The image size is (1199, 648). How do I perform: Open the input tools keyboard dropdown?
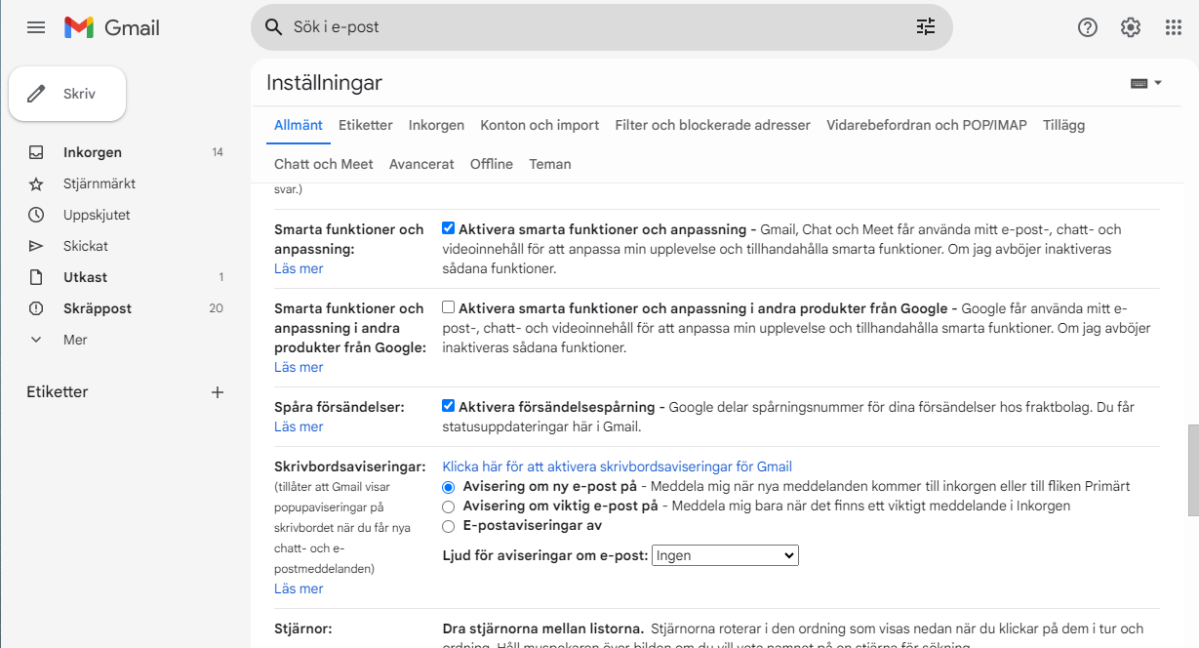click(x=1146, y=83)
